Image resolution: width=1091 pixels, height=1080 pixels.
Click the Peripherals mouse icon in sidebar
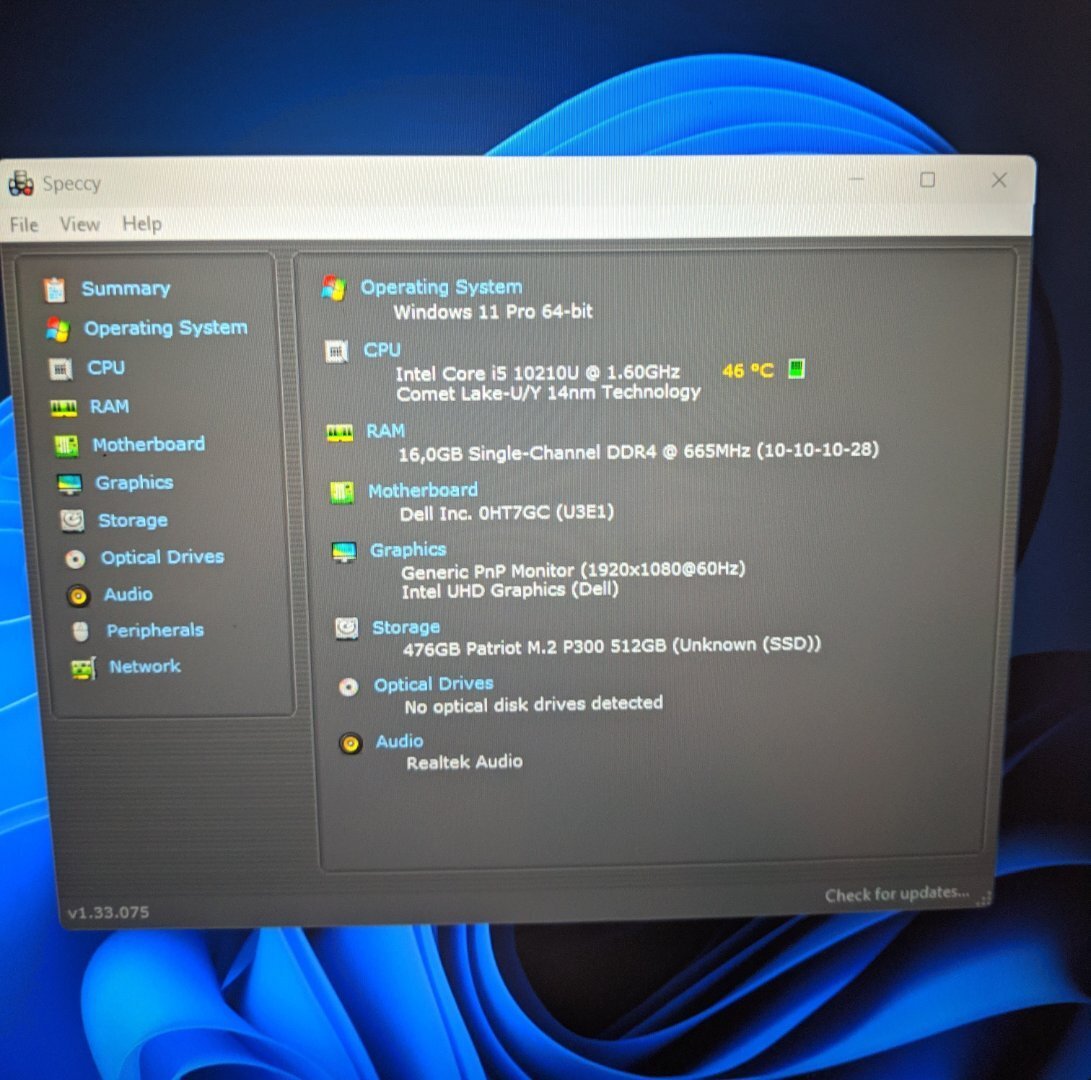[x=81, y=631]
